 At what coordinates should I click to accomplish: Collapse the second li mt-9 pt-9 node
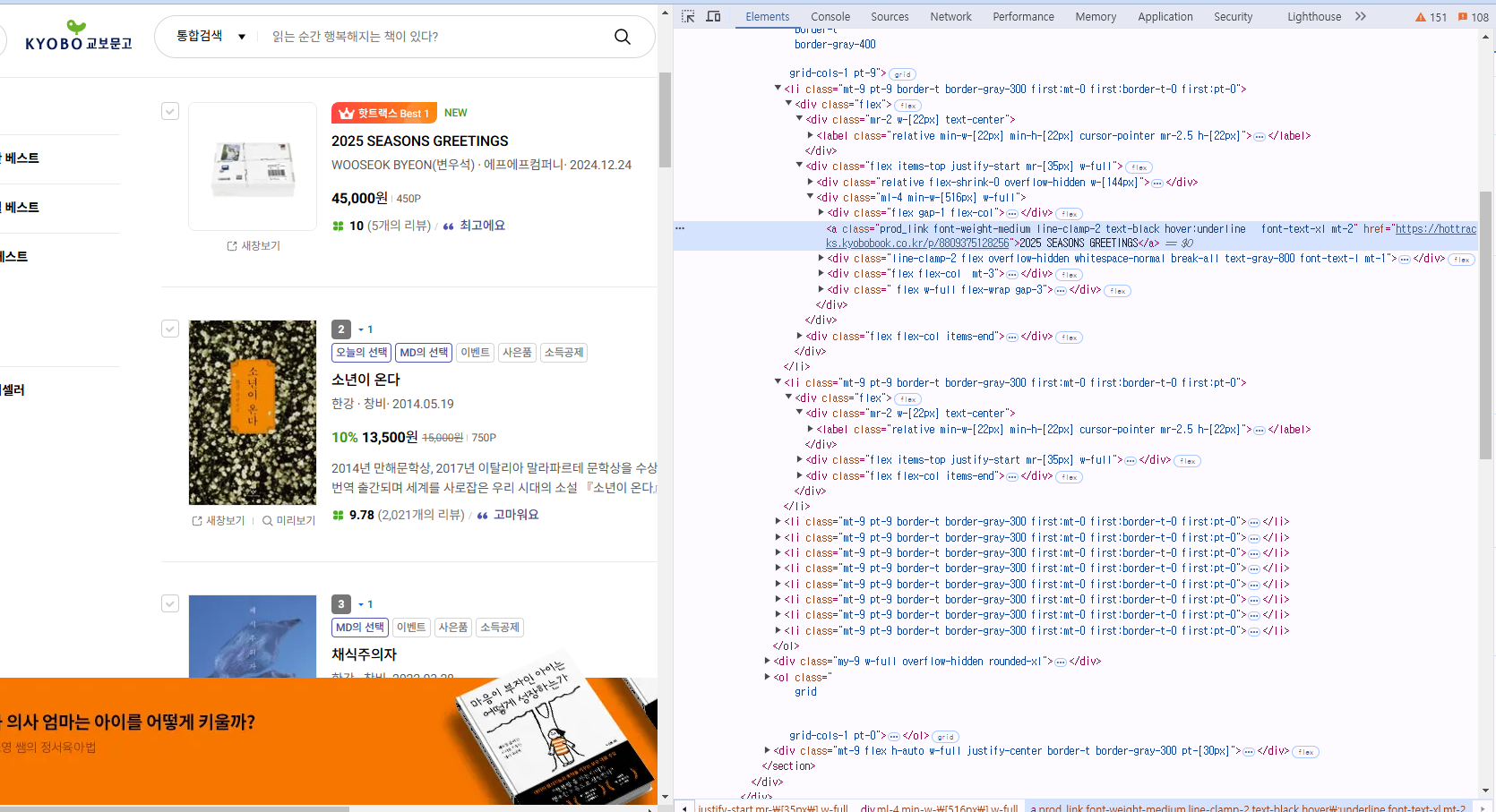pyautogui.click(x=778, y=382)
